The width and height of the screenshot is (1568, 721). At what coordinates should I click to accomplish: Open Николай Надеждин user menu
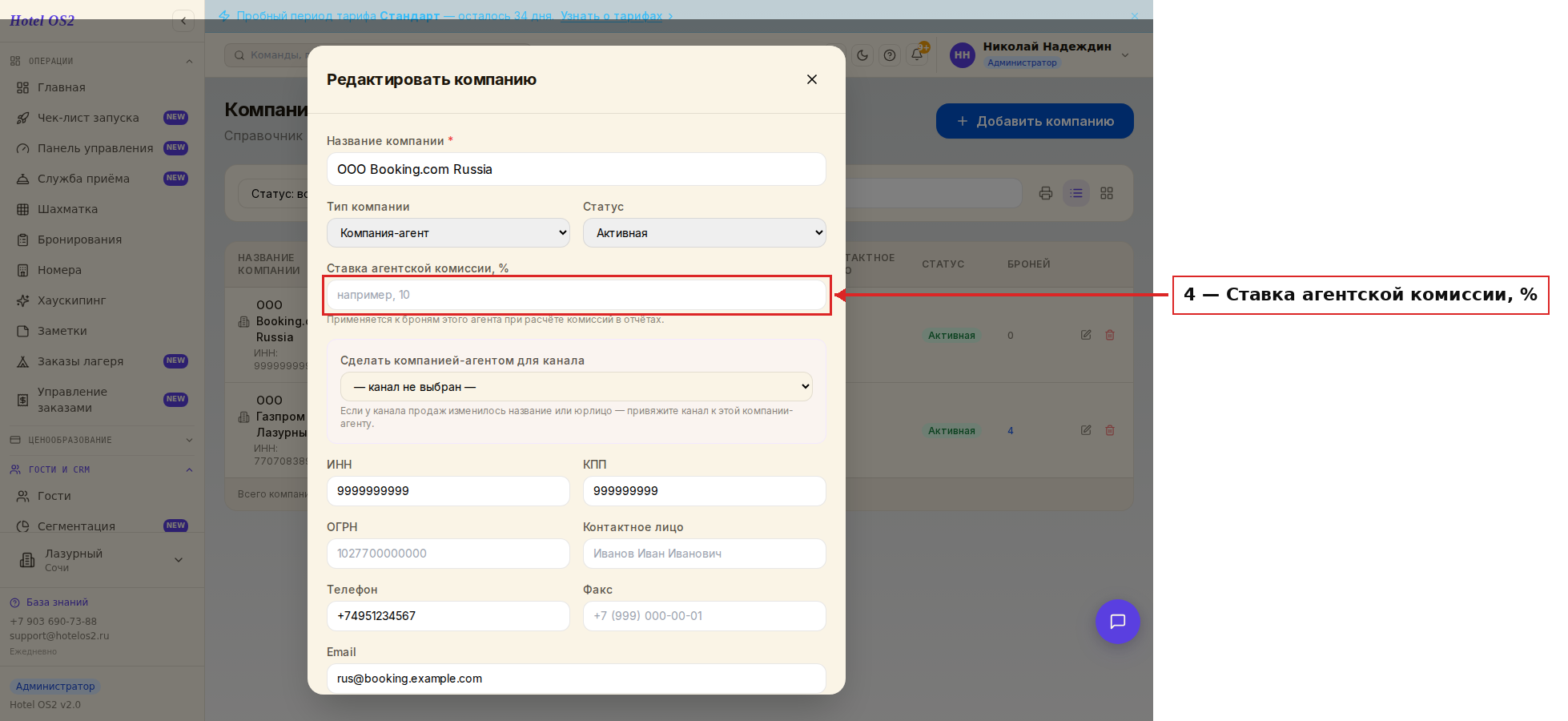tap(1039, 54)
